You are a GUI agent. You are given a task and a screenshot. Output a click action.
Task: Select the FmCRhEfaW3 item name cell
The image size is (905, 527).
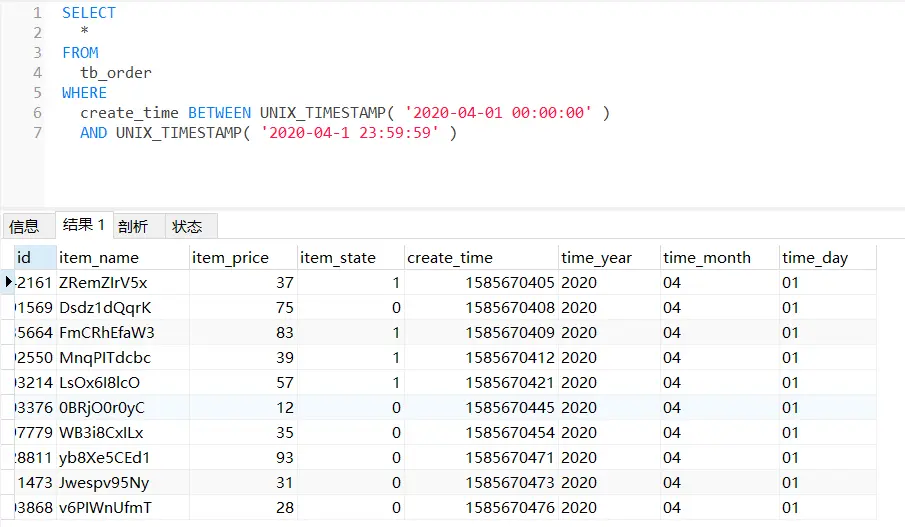[123, 332]
